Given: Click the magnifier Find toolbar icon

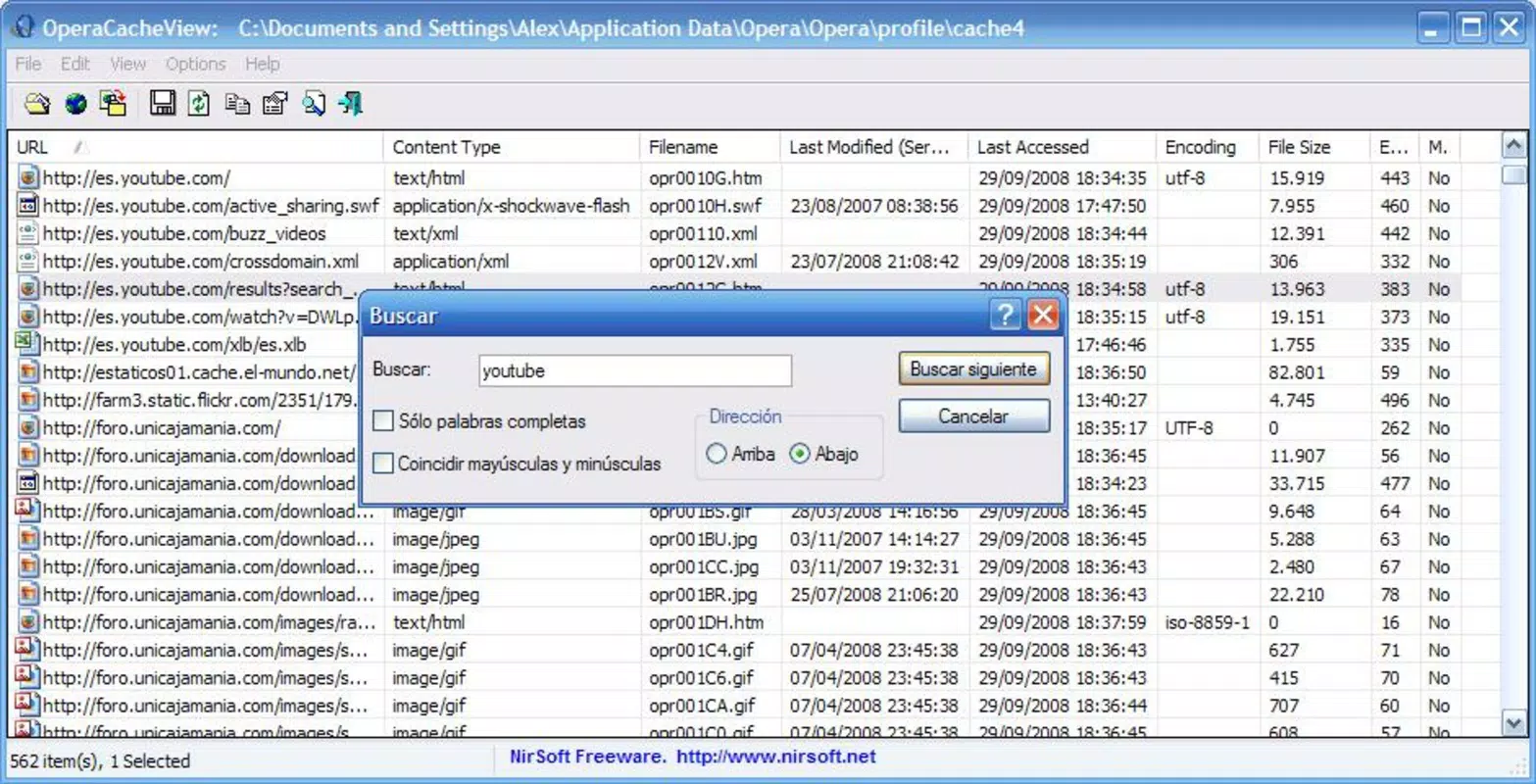Looking at the screenshot, I should (x=314, y=104).
